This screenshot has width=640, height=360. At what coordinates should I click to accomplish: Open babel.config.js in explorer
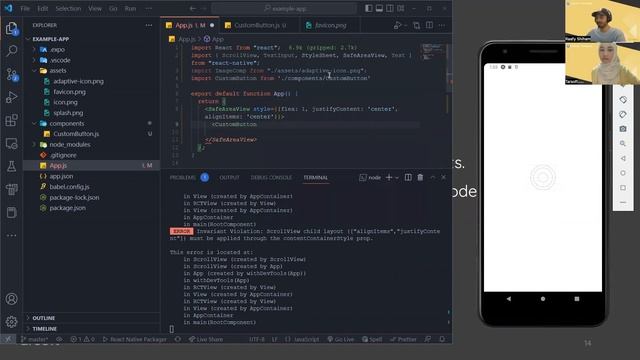tap(69, 187)
